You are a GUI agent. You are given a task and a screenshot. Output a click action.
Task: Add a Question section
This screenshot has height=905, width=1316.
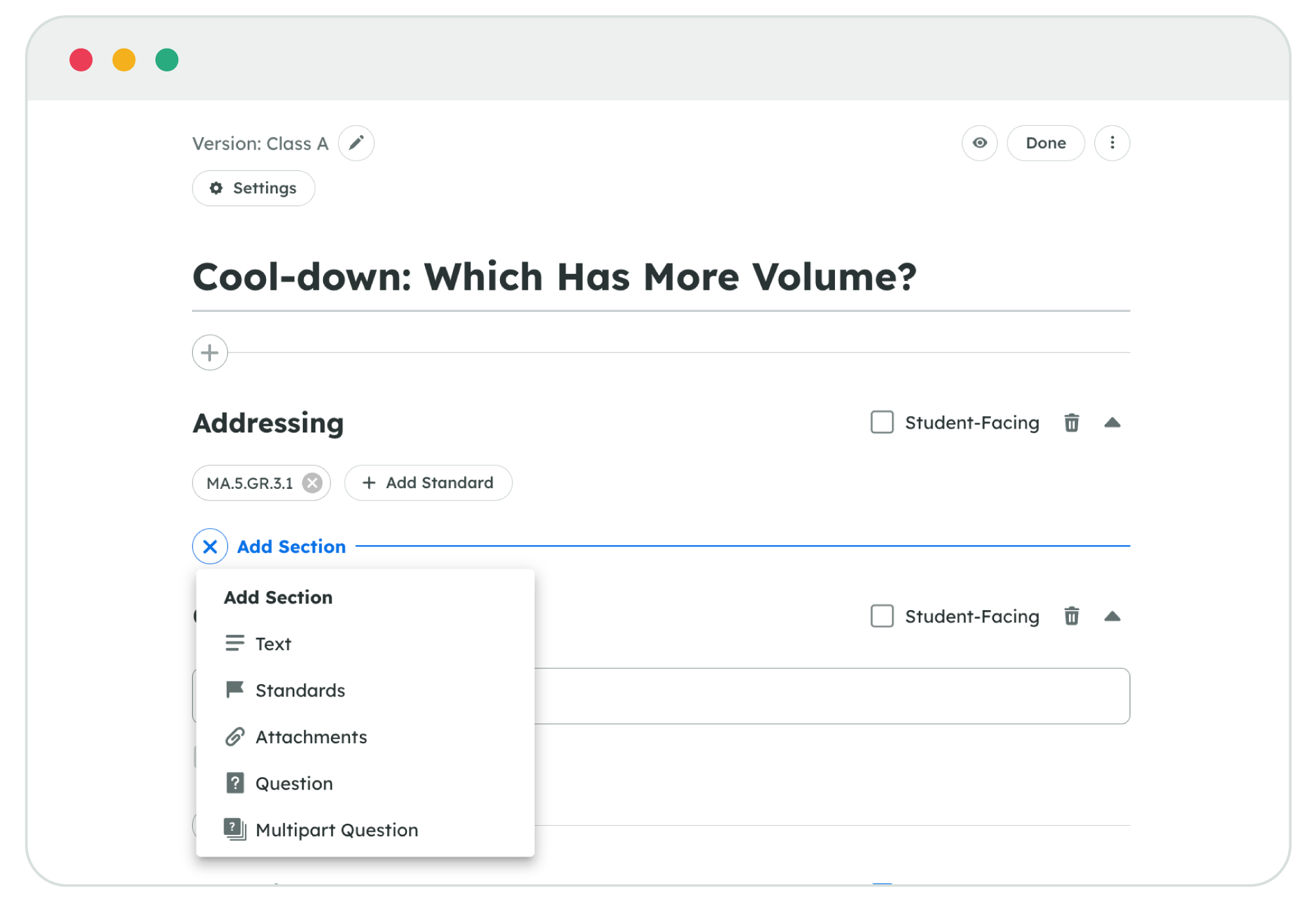click(294, 783)
